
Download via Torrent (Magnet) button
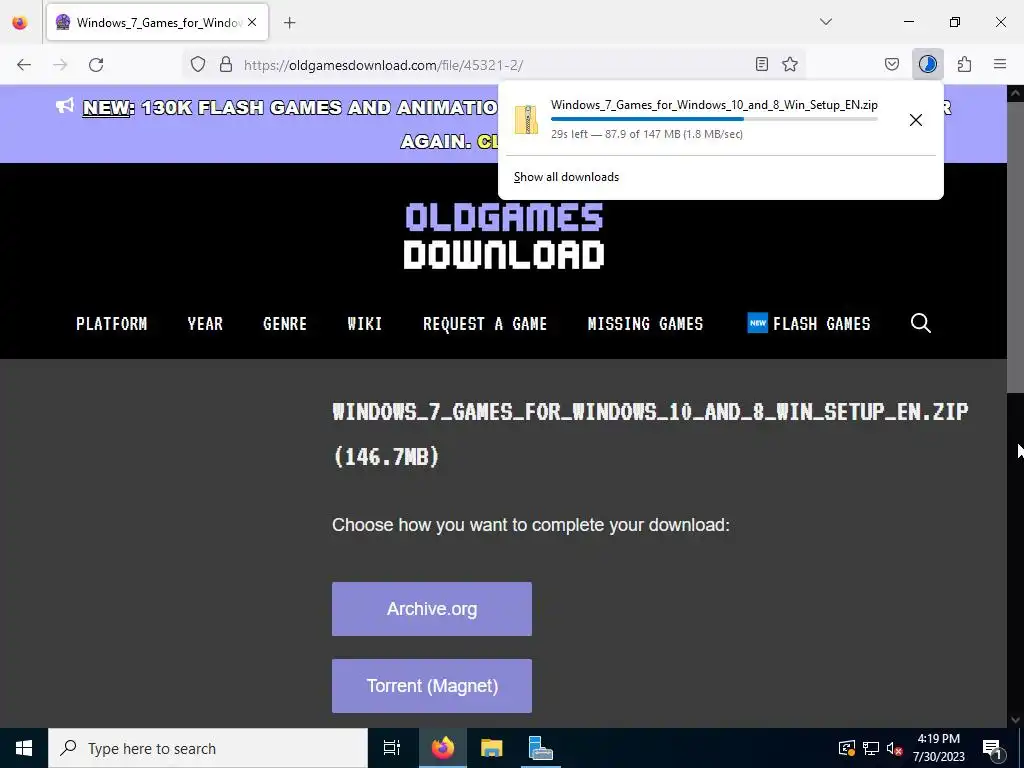click(x=432, y=686)
